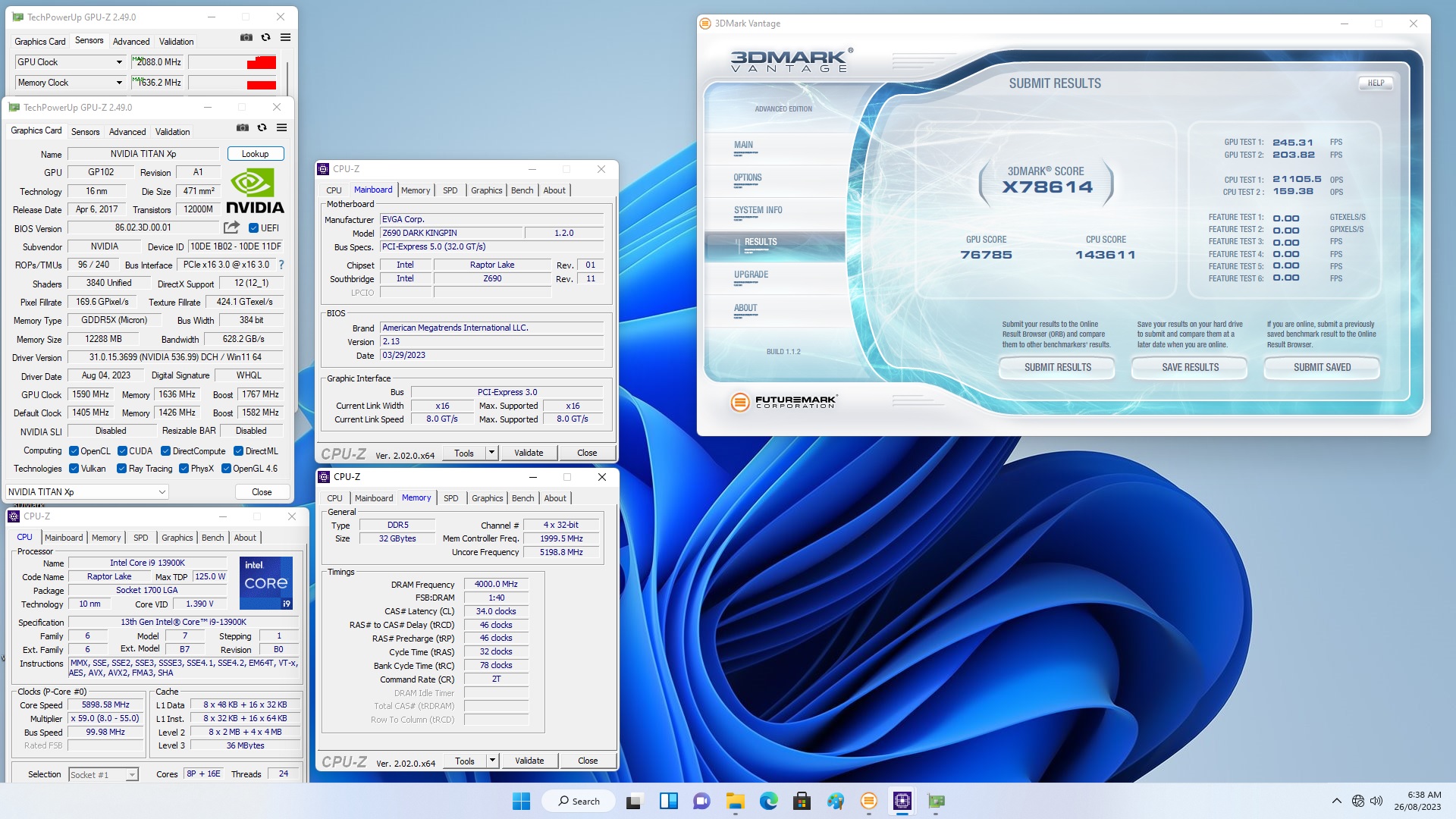Click the CPU-Z taskbar icon
Image resolution: width=1456 pixels, height=819 pixels.
point(902,801)
